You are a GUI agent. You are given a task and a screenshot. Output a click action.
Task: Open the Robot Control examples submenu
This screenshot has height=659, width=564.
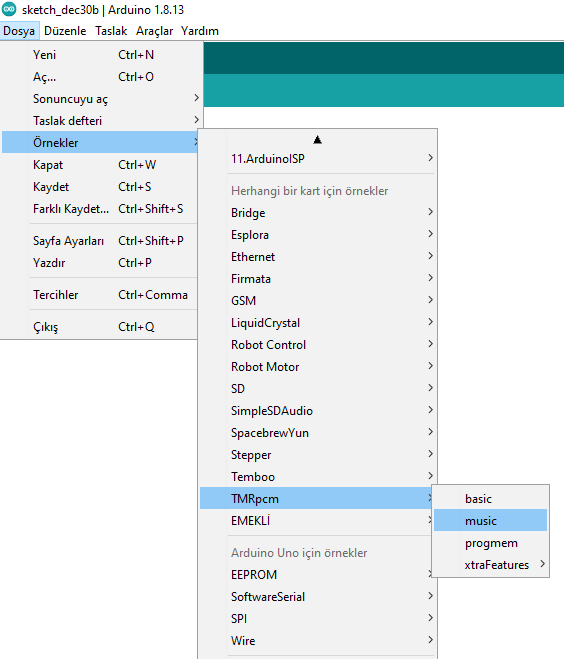pyautogui.click(x=318, y=345)
